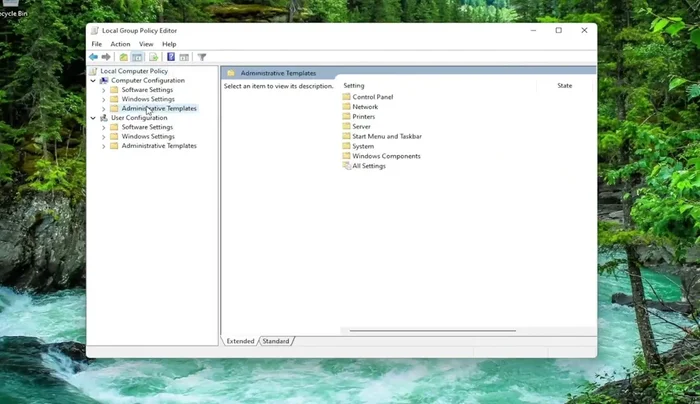Viewport: 700px width, 404px height.
Task: Click the Filter funnel toolbar icon
Action: [202, 58]
